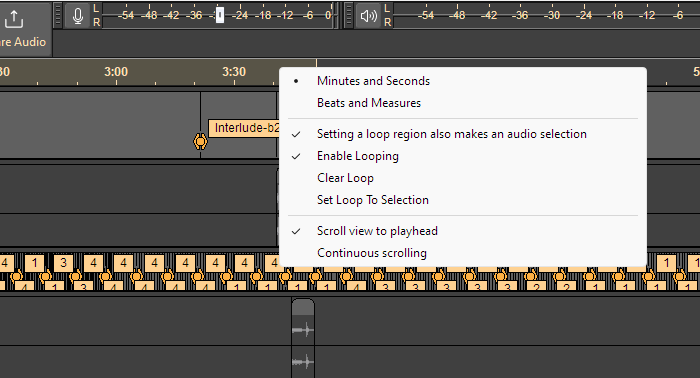Select the small audio clip in lower track
This screenshot has height=378, width=700.
(x=303, y=338)
